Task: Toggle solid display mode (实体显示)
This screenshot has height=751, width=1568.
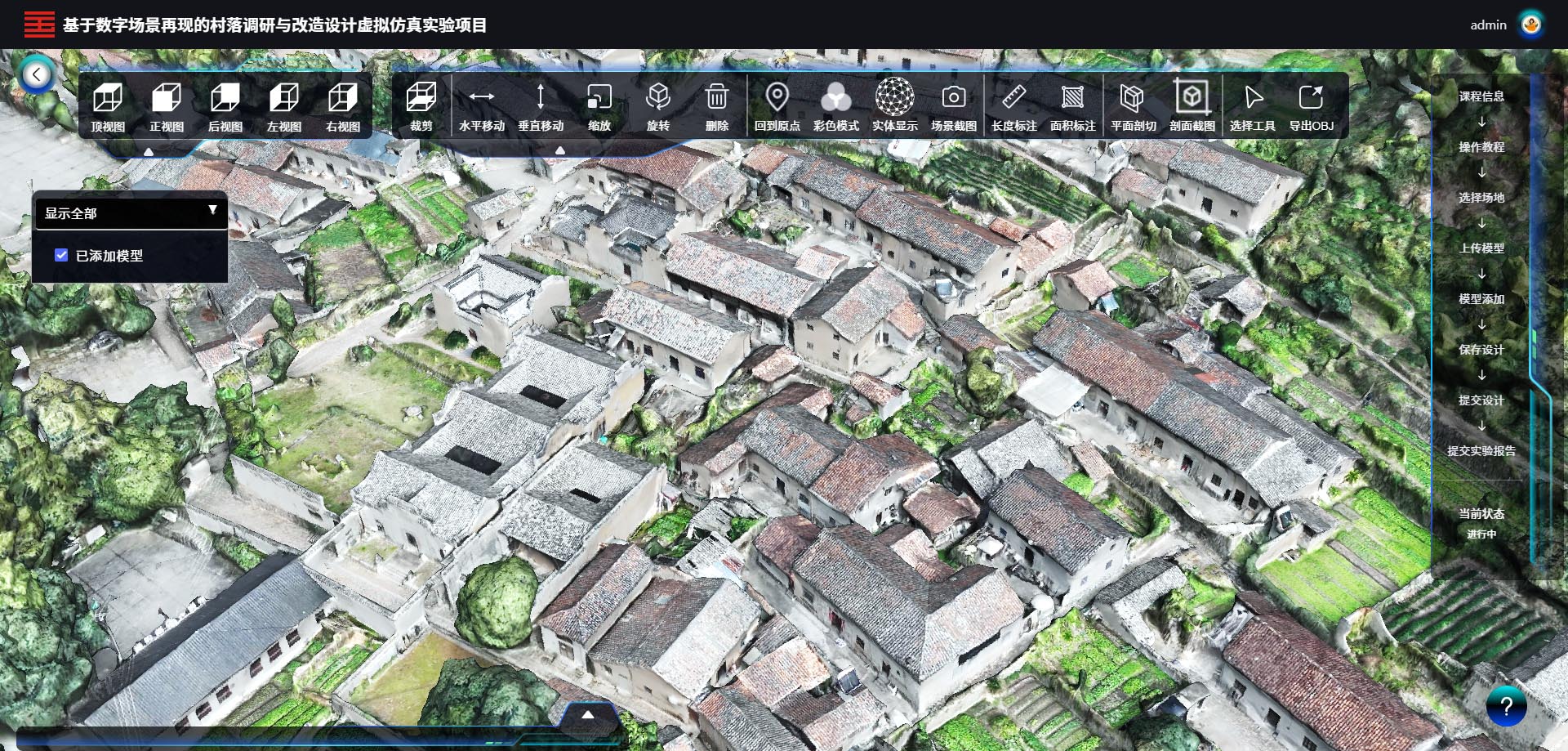Action: click(x=894, y=106)
